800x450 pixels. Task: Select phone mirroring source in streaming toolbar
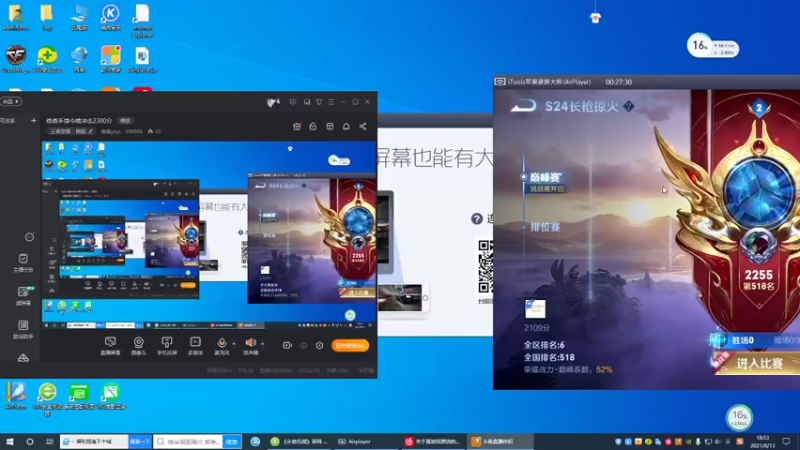click(x=167, y=345)
